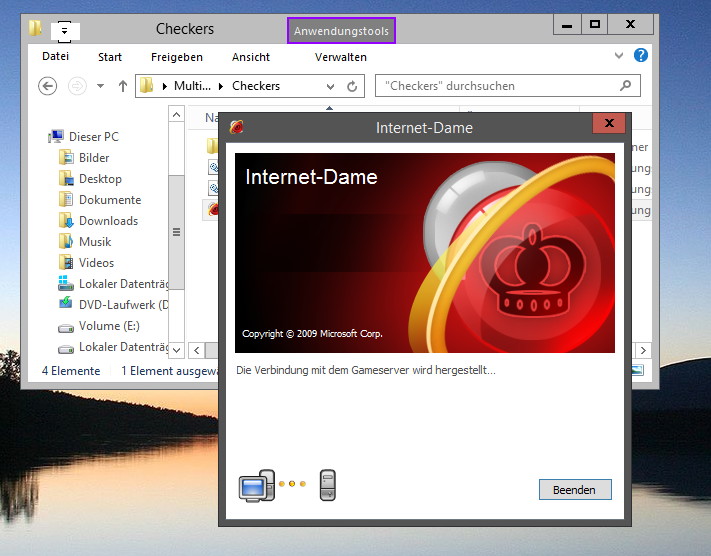Click the connection status message text
Image resolution: width=711 pixels, height=556 pixels.
tap(365, 370)
